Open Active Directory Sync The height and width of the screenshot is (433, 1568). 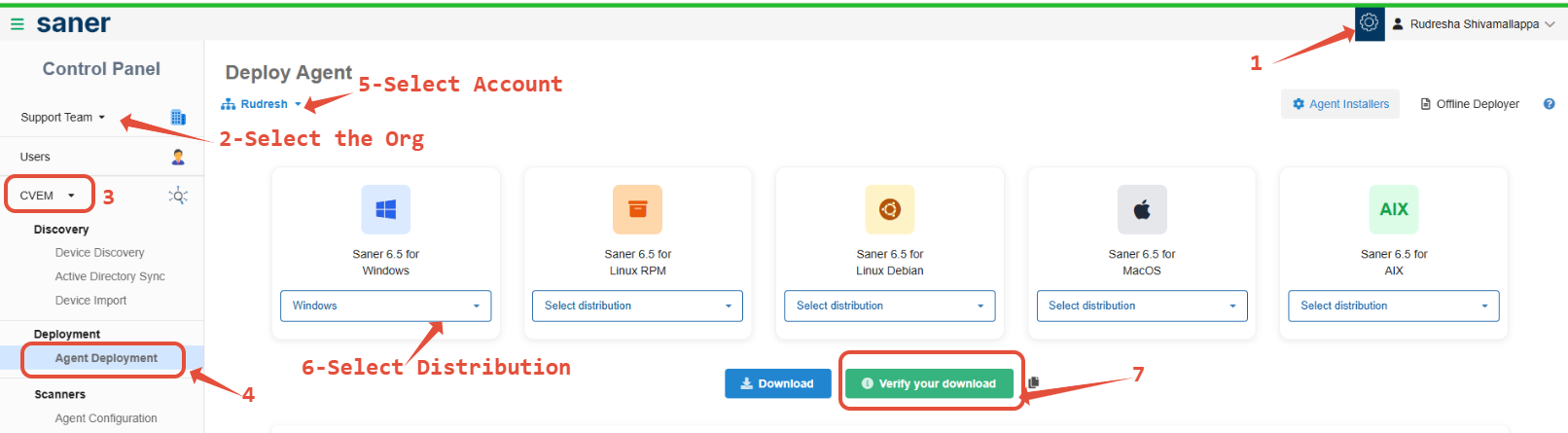click(110, 276)
